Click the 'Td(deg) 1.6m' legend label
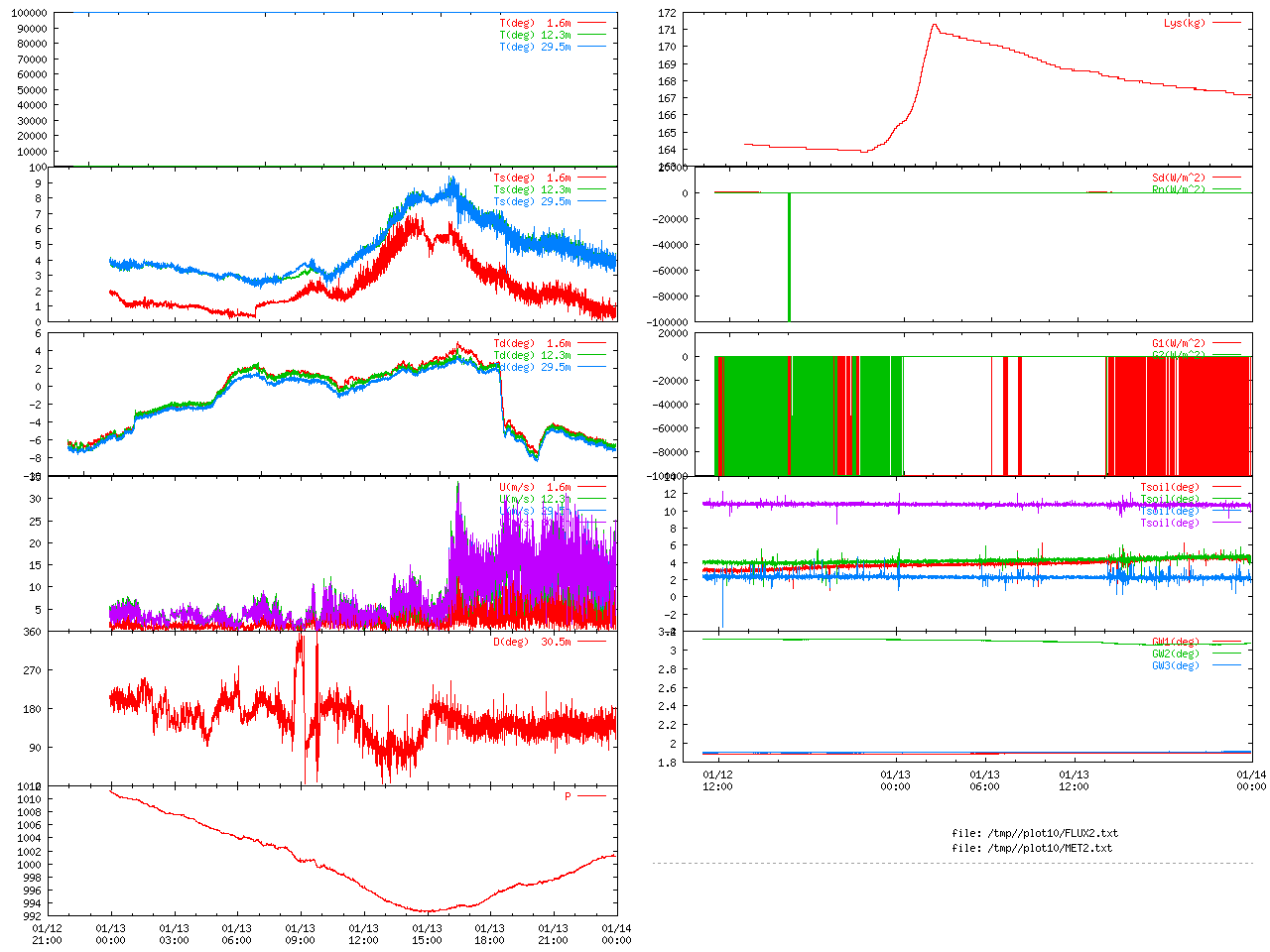Screen dimensions: 1270x952 (x=532, y=344)
